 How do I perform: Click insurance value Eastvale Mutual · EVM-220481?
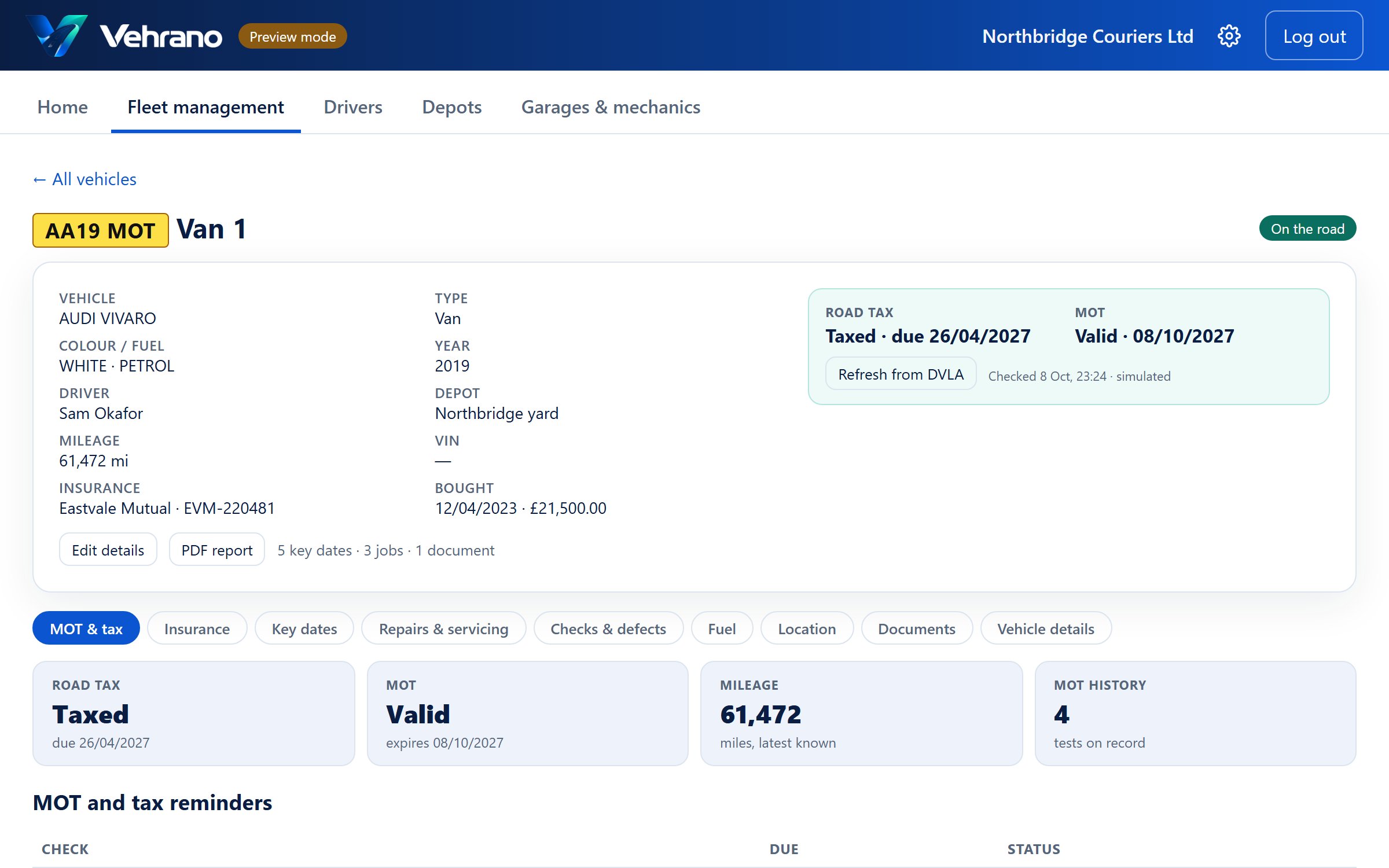[167, 508]
